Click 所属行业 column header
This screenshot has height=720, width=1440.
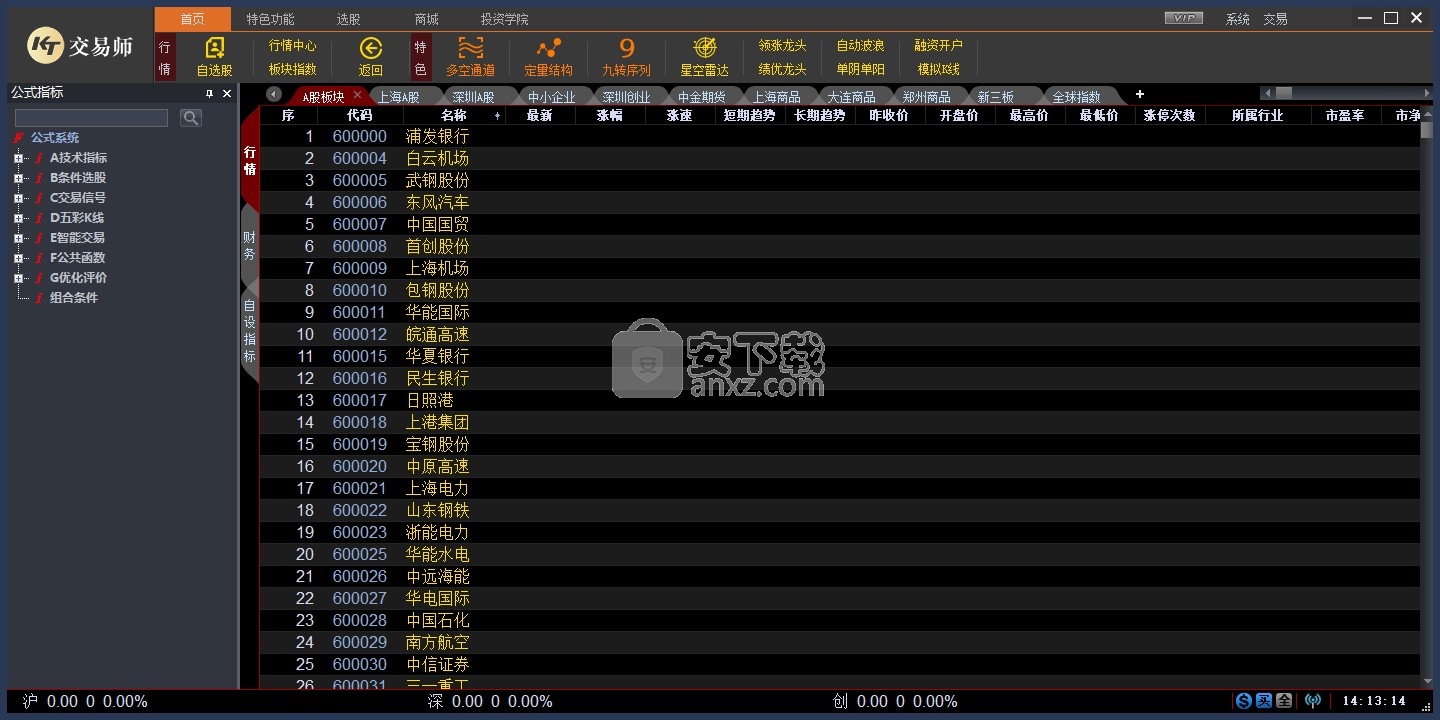1257,116
